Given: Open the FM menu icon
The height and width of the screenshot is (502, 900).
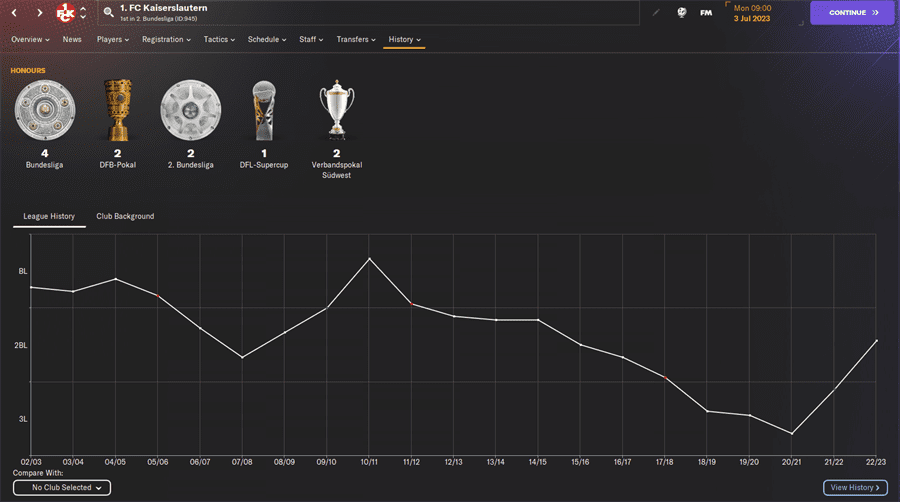Looking at the screenshot, I should point(706,13).
